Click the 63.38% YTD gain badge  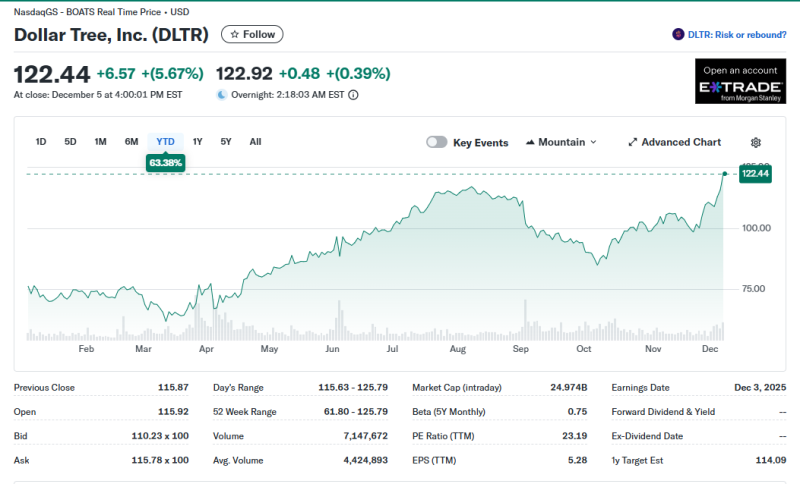[x=165, y=162]
